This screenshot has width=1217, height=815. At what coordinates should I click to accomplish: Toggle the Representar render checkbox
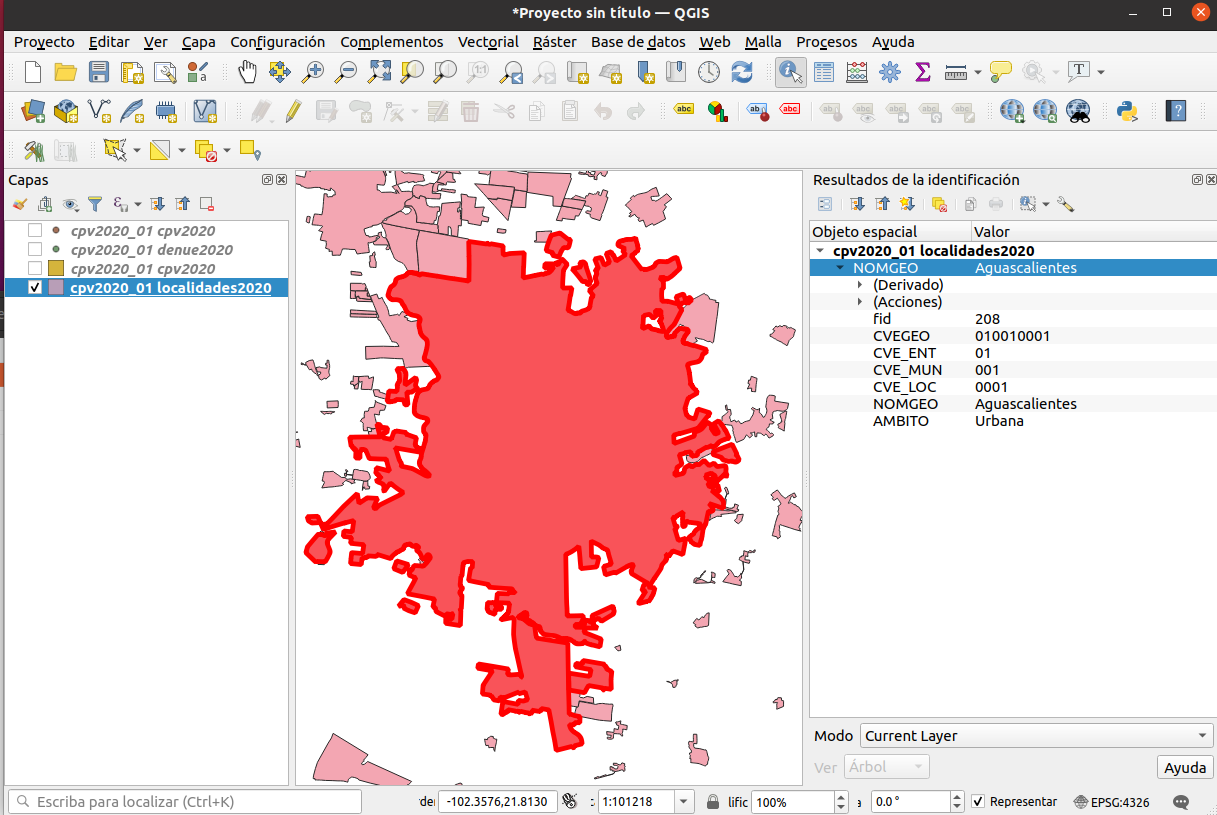click(978, 802)
